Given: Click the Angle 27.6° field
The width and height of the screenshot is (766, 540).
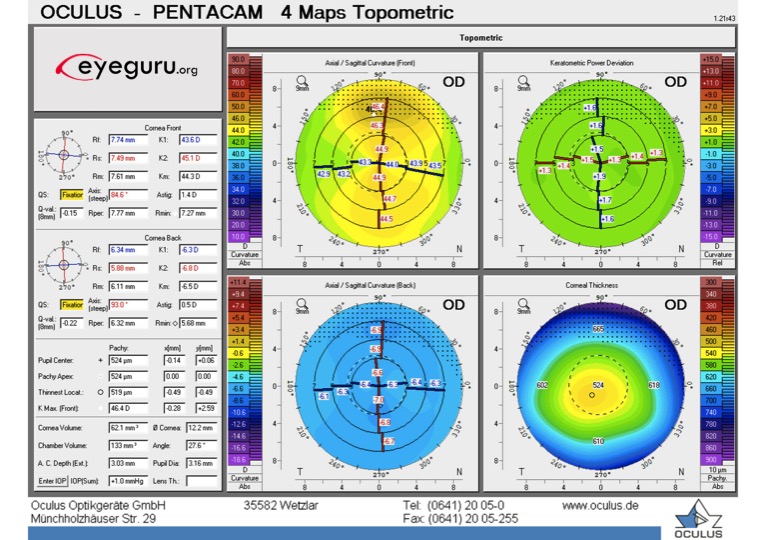Looking at the screenshot, I should pos(201,445).
